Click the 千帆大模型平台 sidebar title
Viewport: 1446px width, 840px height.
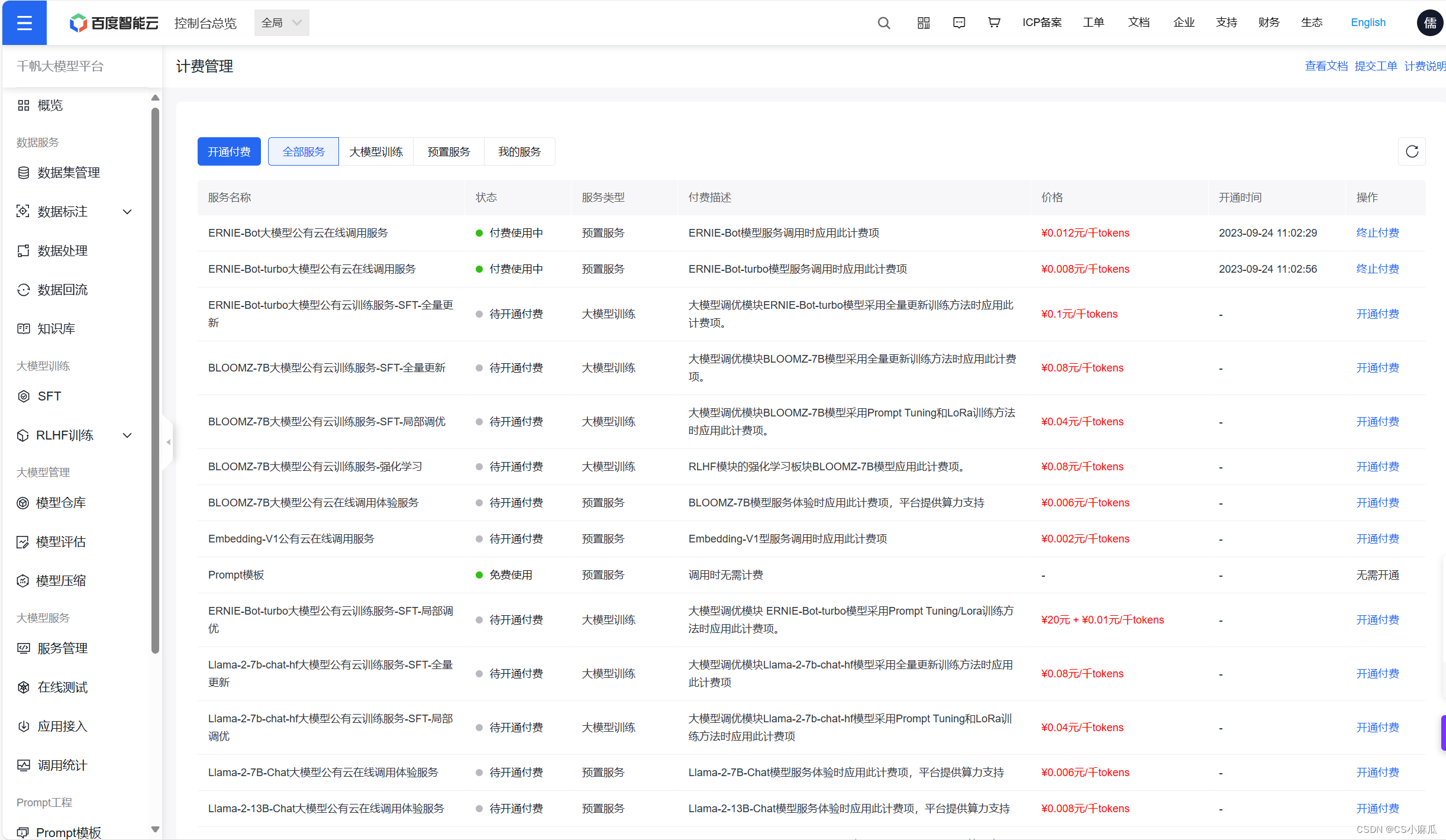point(60,66)
